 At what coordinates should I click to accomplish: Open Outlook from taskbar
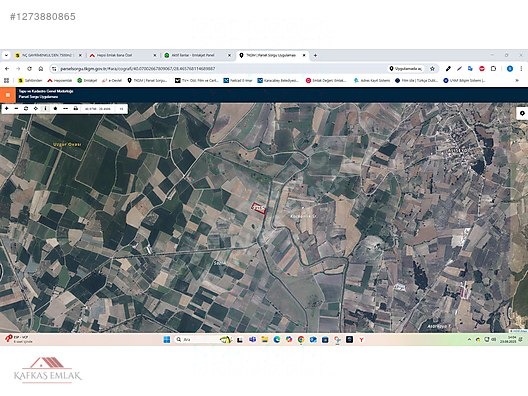[313, 340]
